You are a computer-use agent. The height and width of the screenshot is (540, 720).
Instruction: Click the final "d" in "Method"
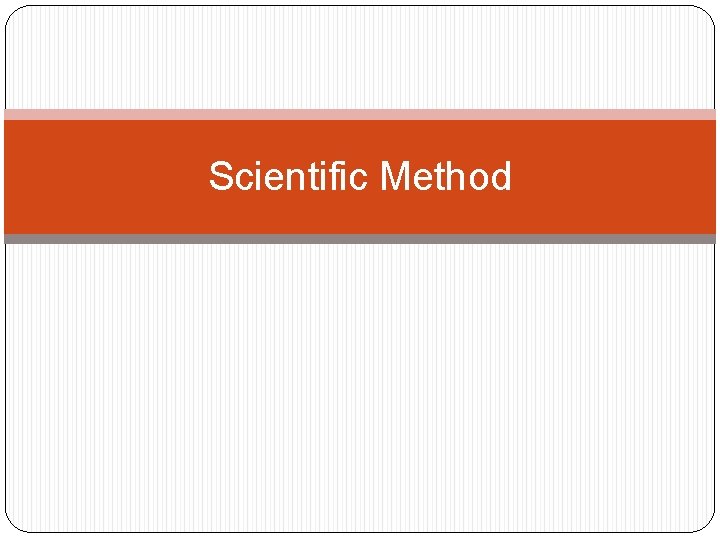[501, 177]
